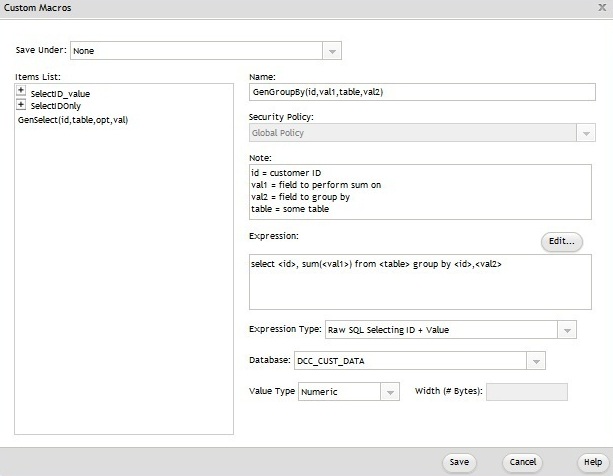The image size is (613, 476).
Task: Expand the SelectIDOnly tree node
Action: tap(21, 104)
